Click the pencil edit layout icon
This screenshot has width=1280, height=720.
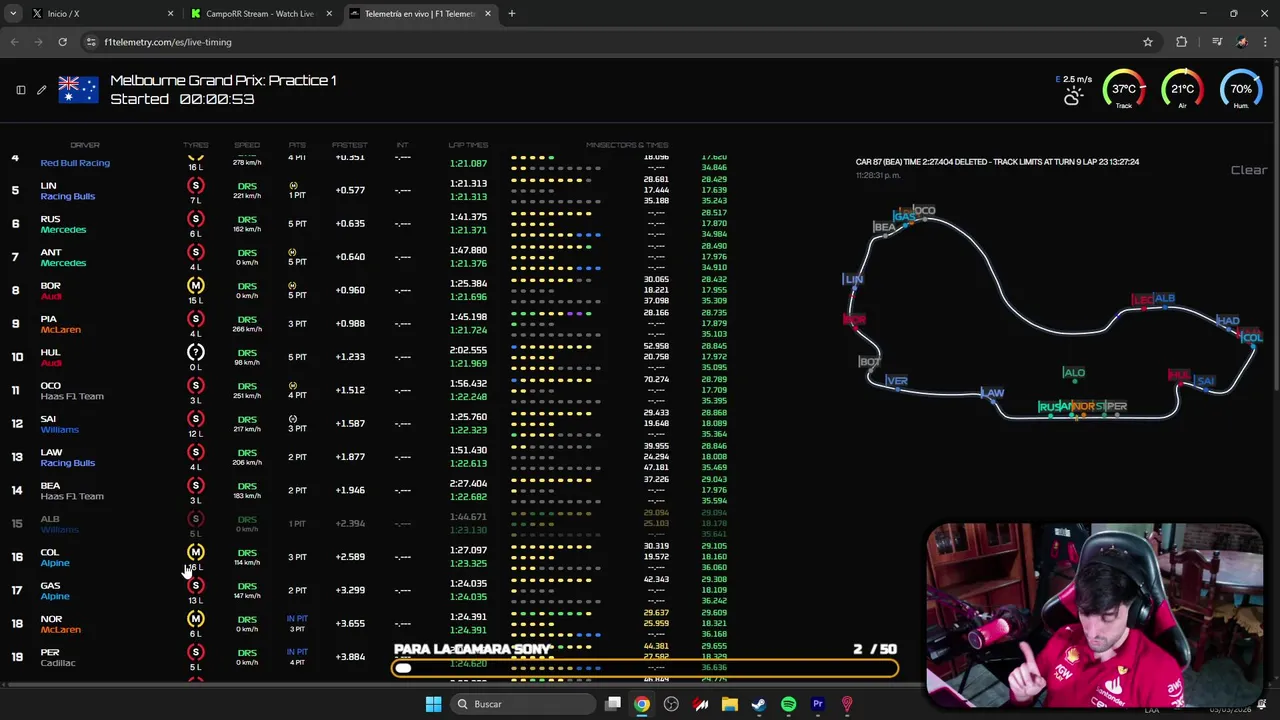41,90
